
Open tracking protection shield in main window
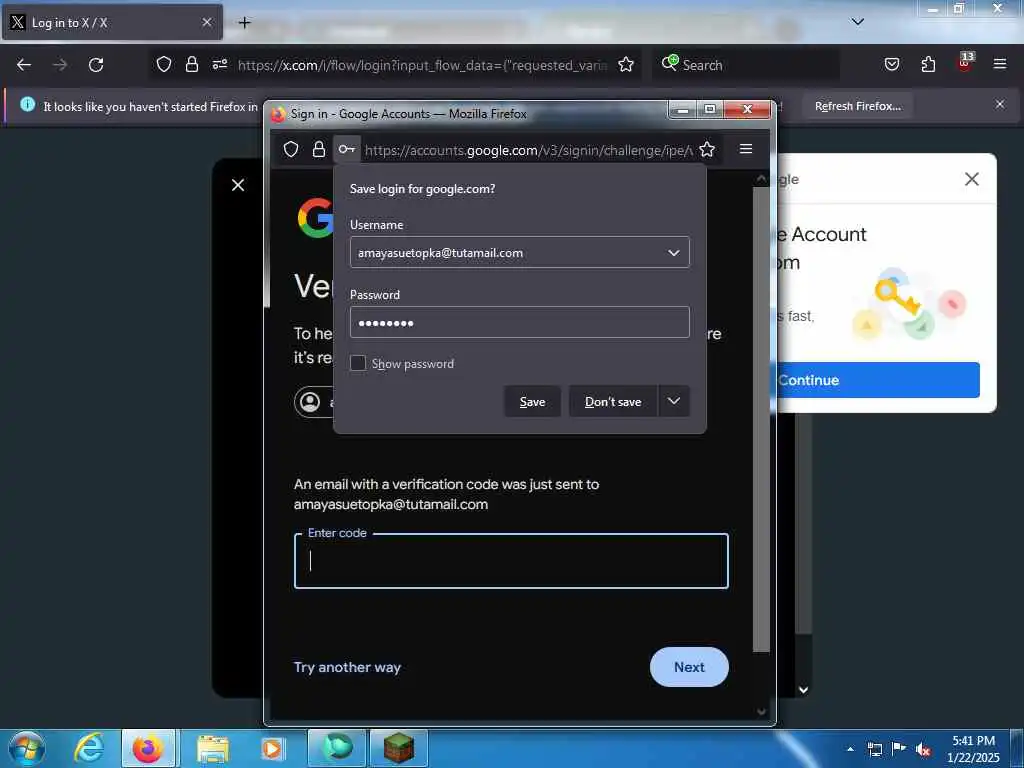coord(164,64)
